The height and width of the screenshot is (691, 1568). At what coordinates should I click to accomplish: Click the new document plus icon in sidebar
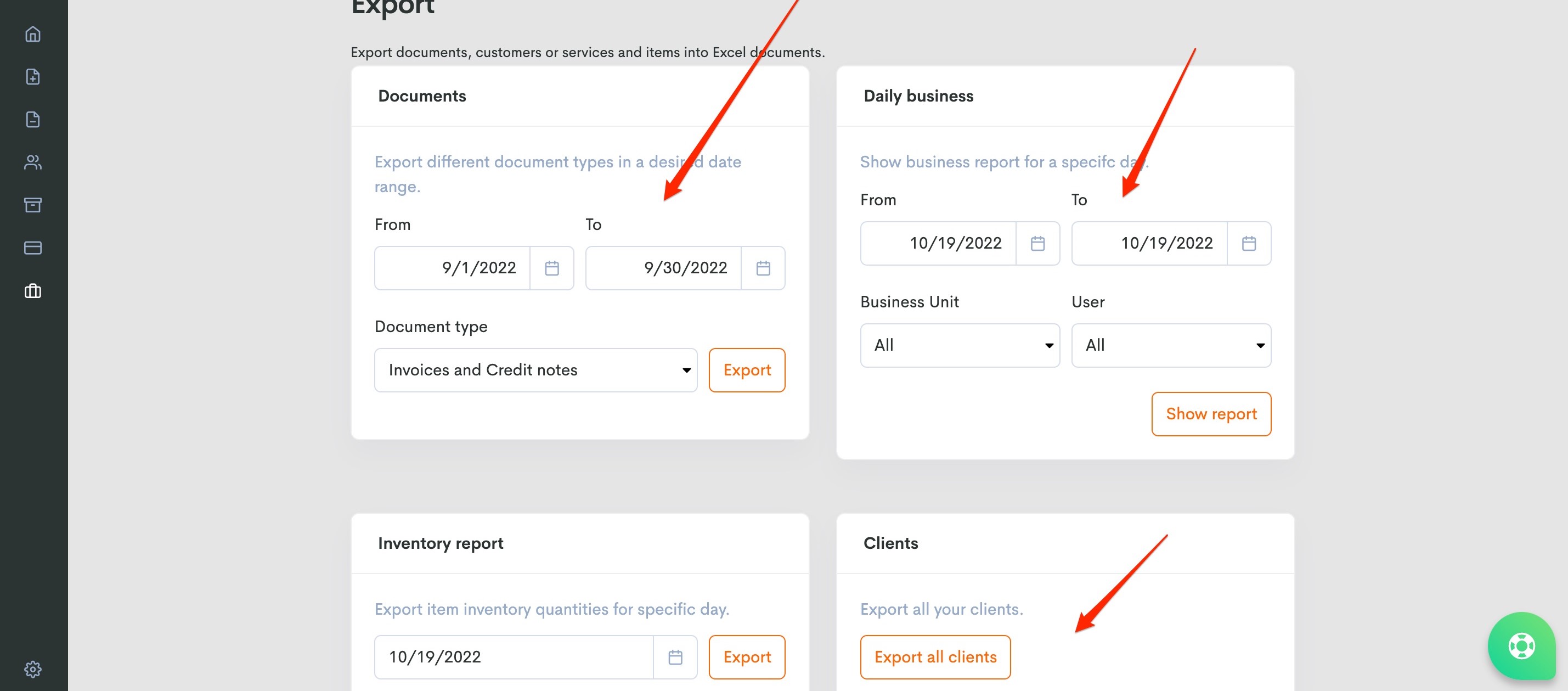tap(33, 77)
